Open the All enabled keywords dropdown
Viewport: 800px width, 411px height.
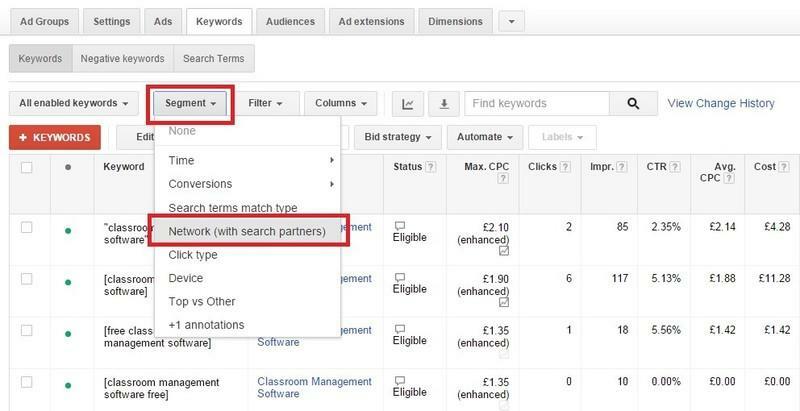coord(74,104)
